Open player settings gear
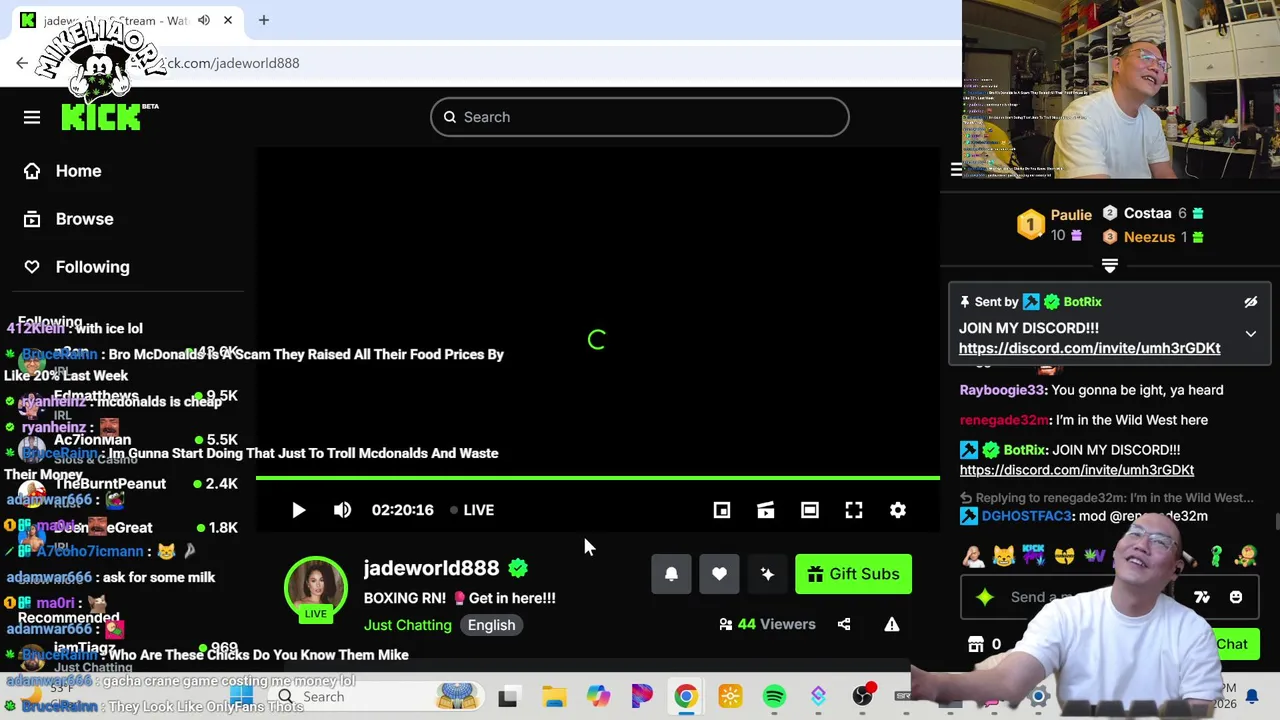 tap(898, 510)
